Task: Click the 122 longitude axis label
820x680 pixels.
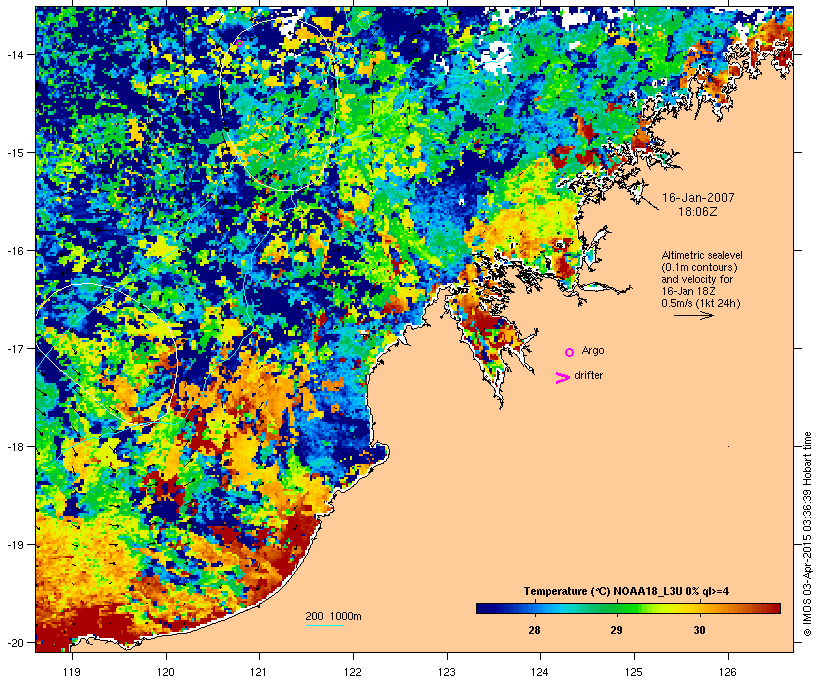Action: (x=353, y=672)
